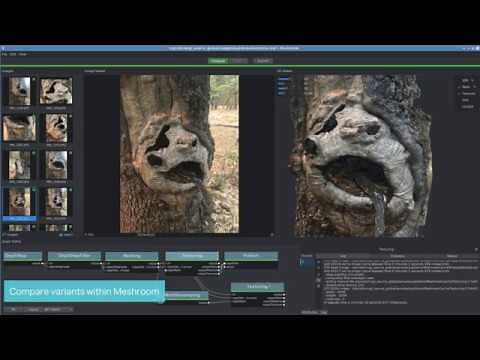
Task: Expand the SfM options arrow in 3D viewer
Action: 473,81
